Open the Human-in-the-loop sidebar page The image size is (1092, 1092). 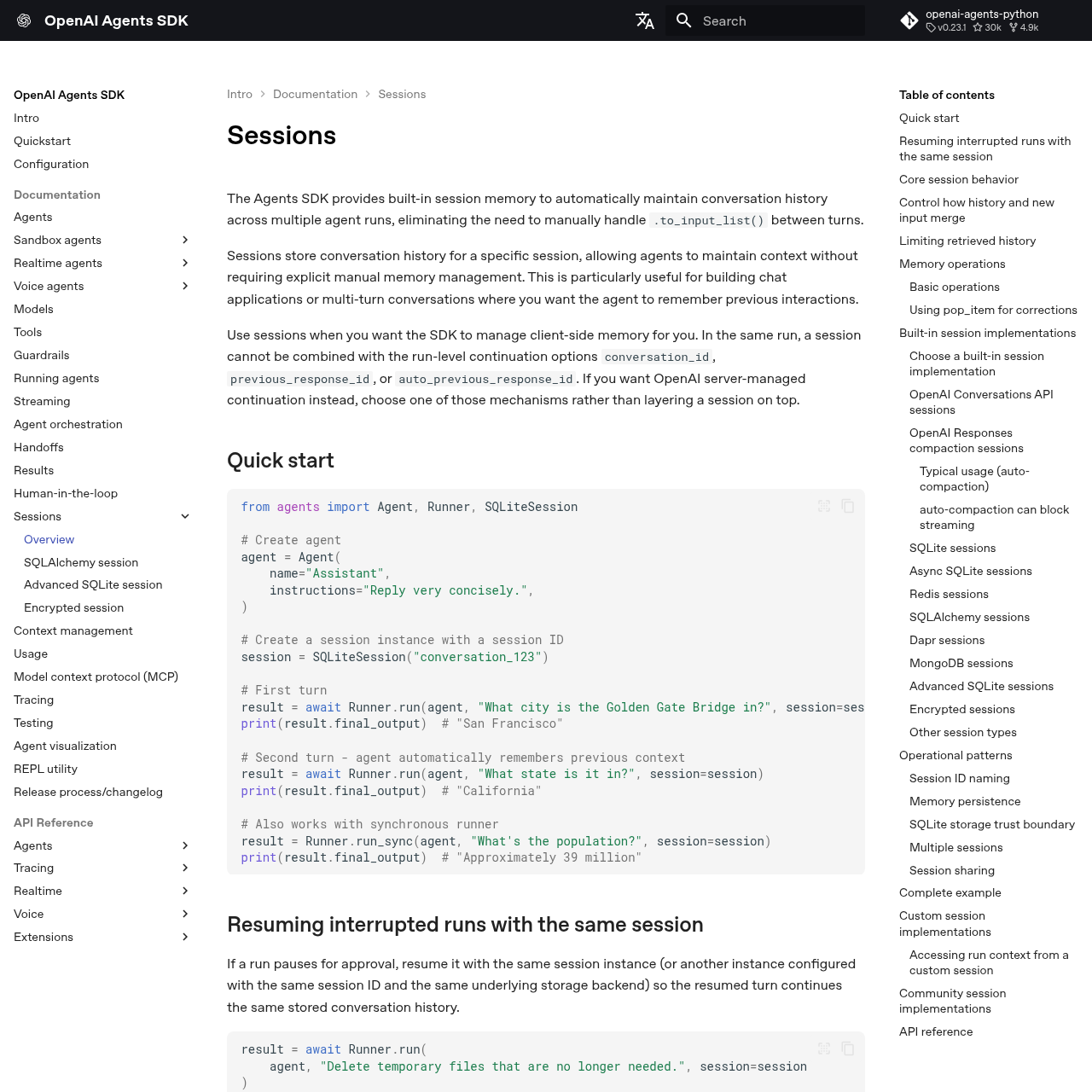coord(66,494)
